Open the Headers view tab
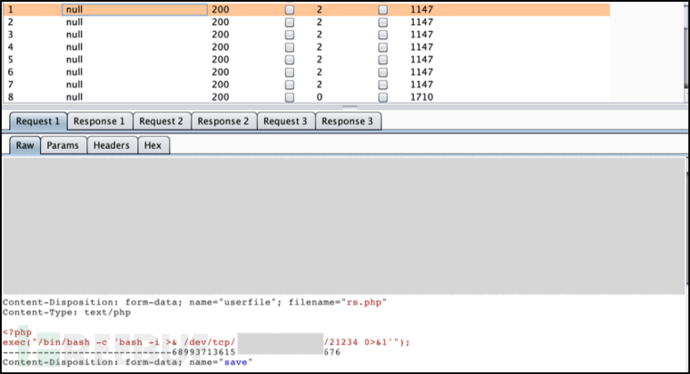Image resolution: width=690 pixels, height=374 pixels. point(111,146)
